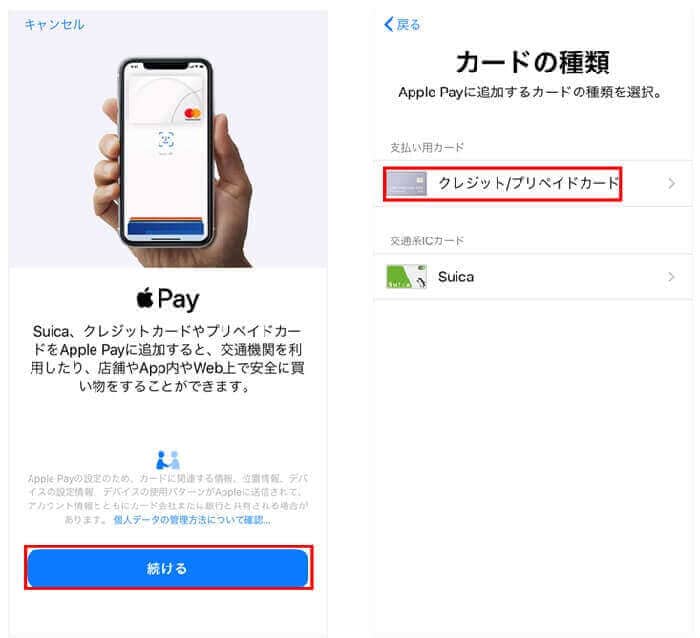Click the Apple Pay logo
The height and width of the screenshot is (638, 700).
coord(168,299)
